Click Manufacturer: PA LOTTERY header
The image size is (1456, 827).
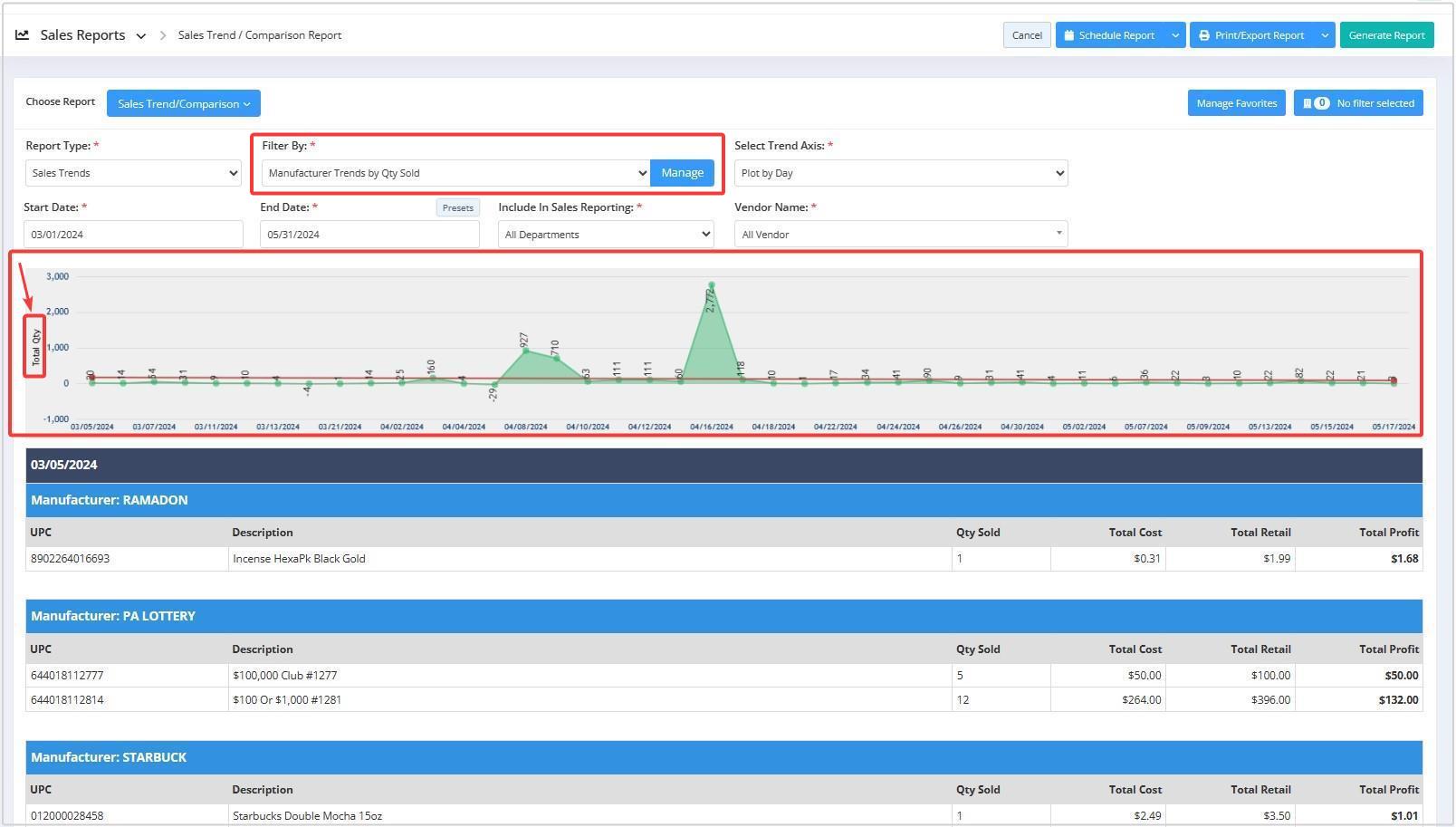723,616
